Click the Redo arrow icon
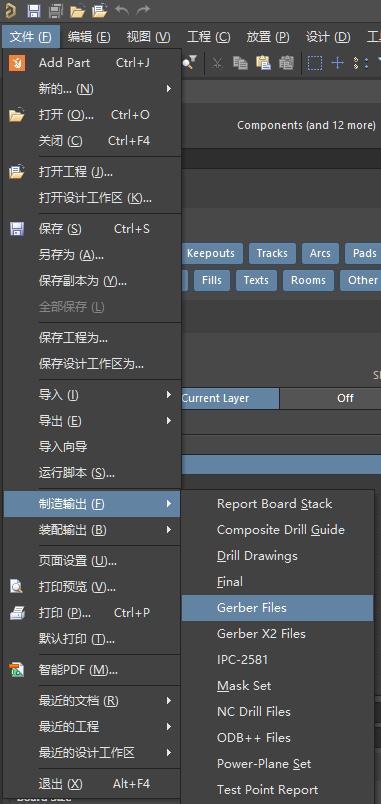 (x=143, y=10)
